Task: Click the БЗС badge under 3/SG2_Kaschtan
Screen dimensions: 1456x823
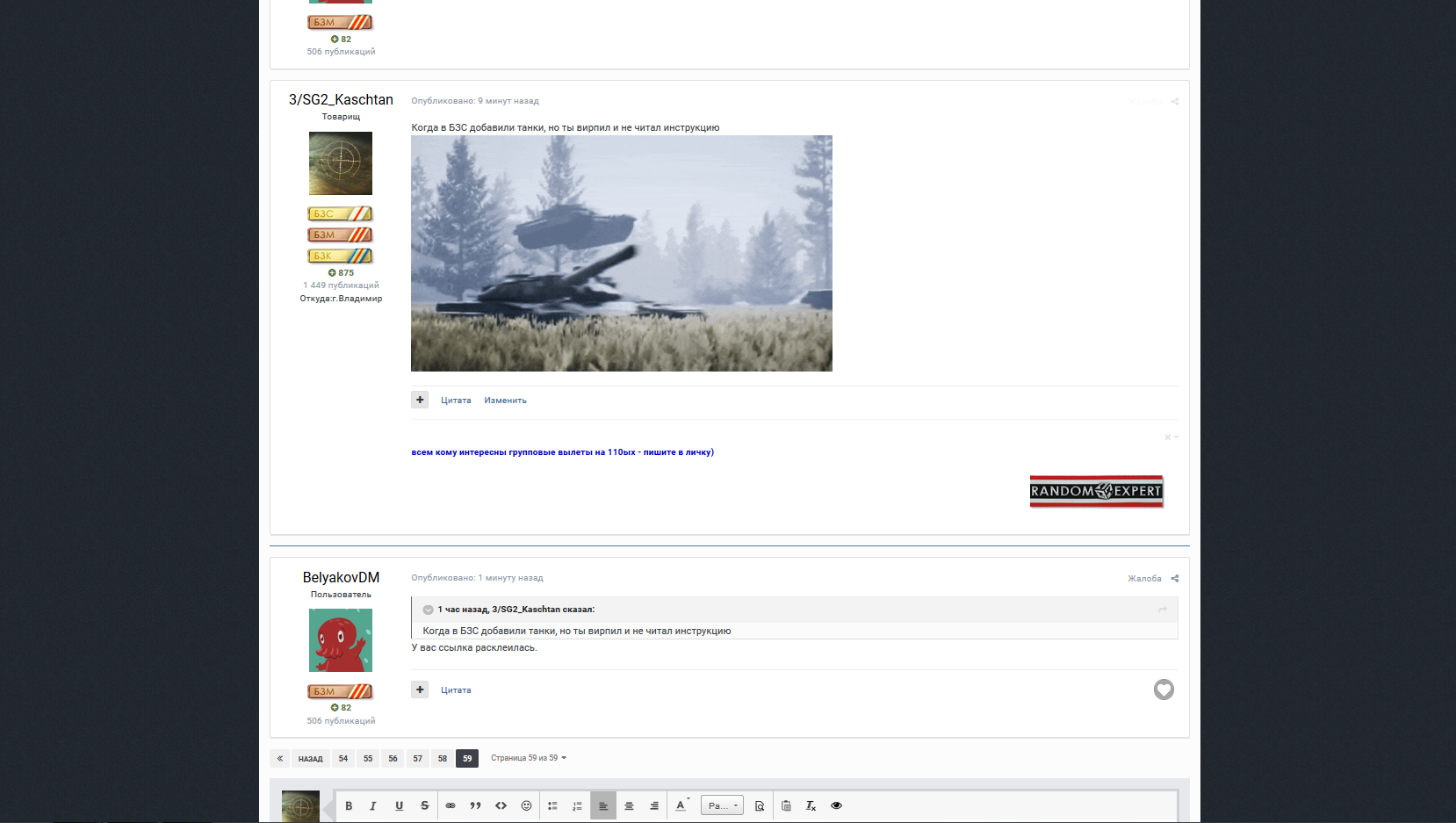Action: click(341, 213)
